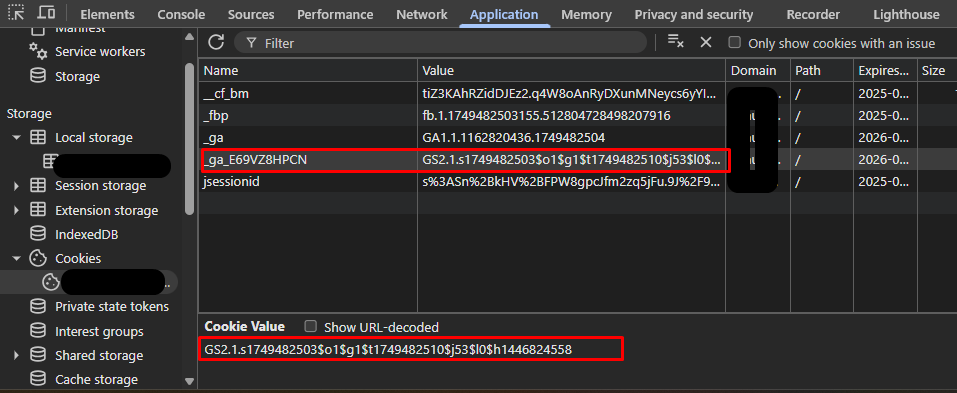Select the jsessionid cookie row
Screen dimensions: 957x393
coord(578,182)
